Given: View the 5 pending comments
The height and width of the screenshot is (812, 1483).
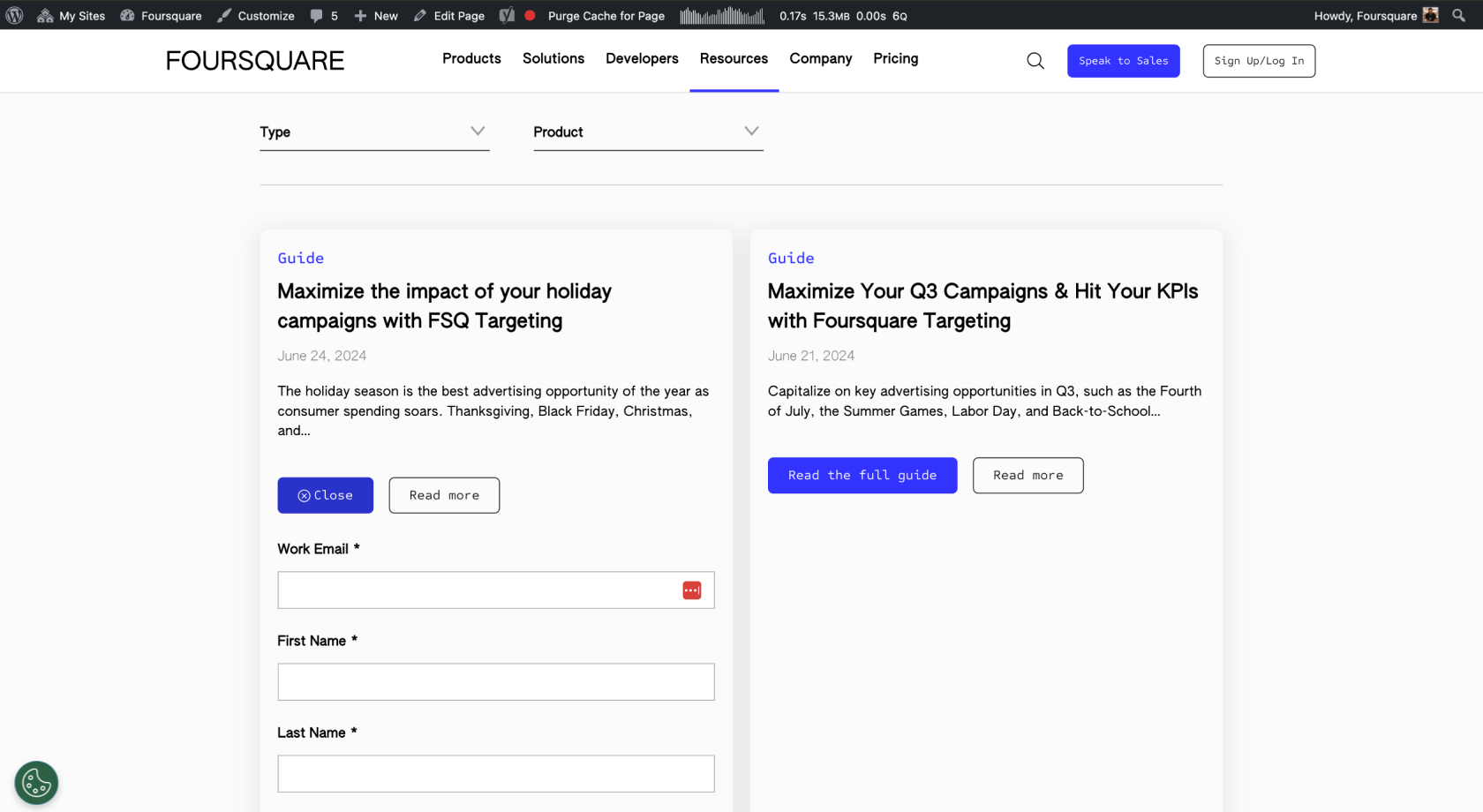Looking at the screenshot, I should click(324, 15).
